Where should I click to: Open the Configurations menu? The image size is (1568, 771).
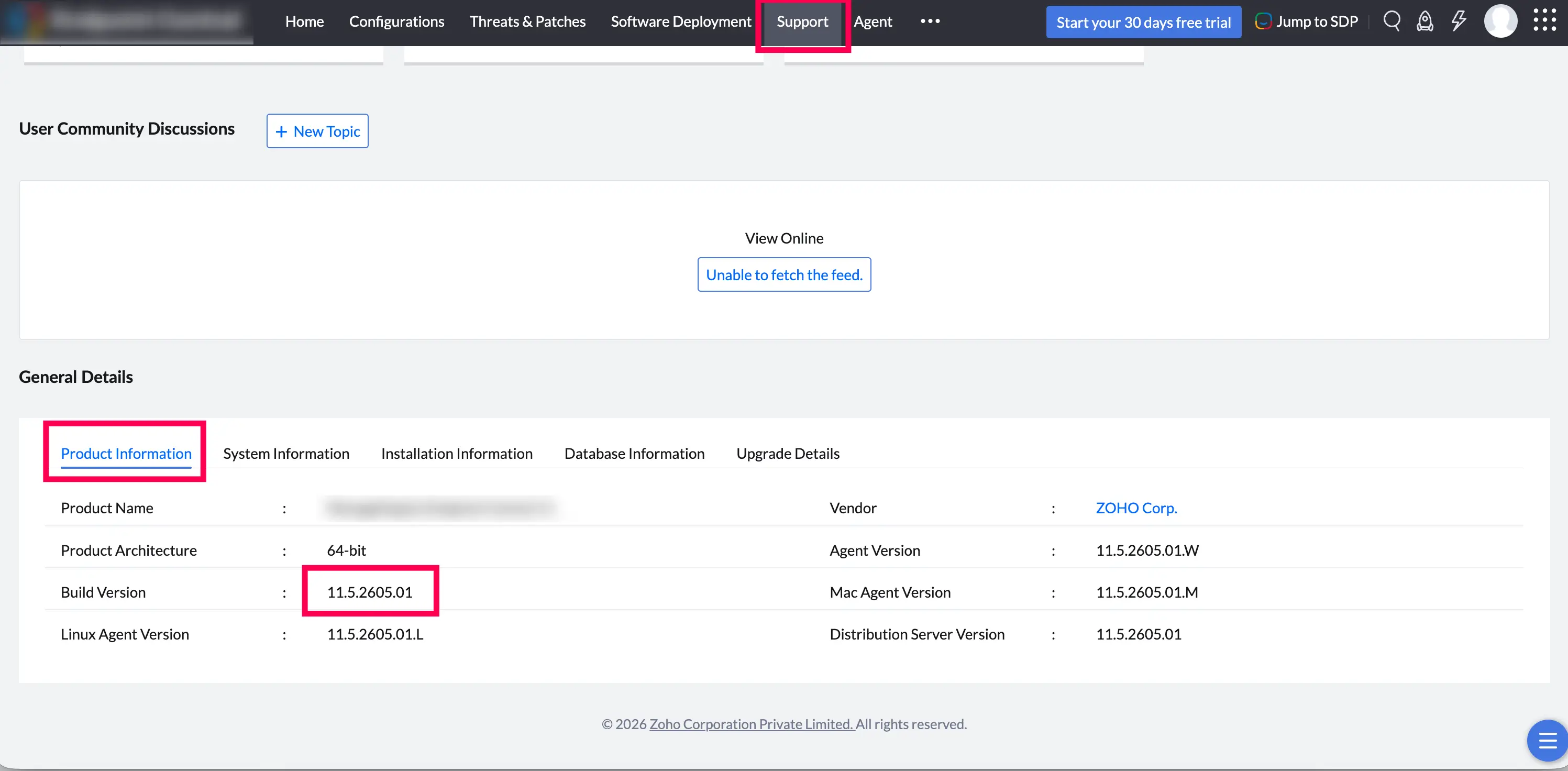[396, 21]
